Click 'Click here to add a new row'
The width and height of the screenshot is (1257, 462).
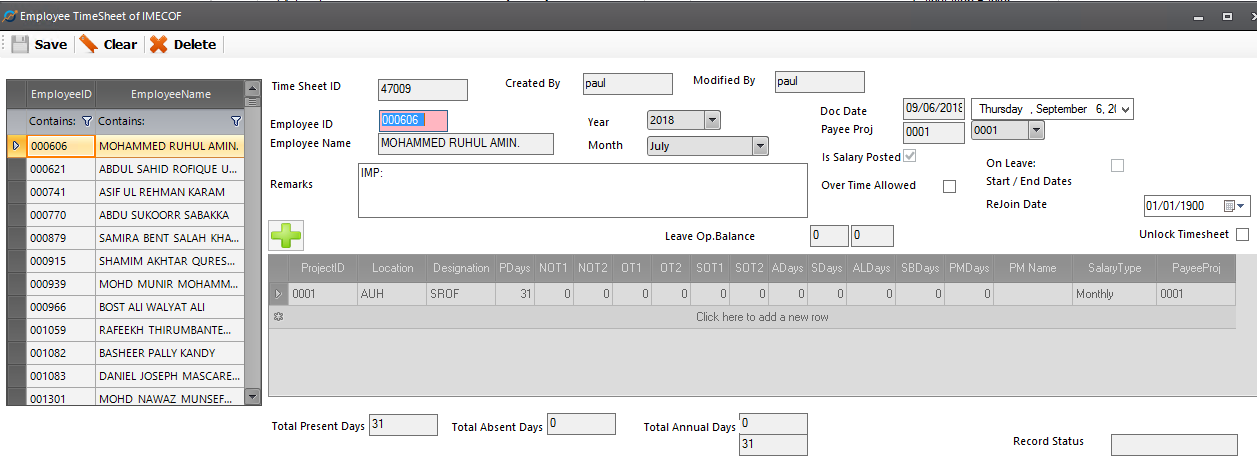coord(762,317)
